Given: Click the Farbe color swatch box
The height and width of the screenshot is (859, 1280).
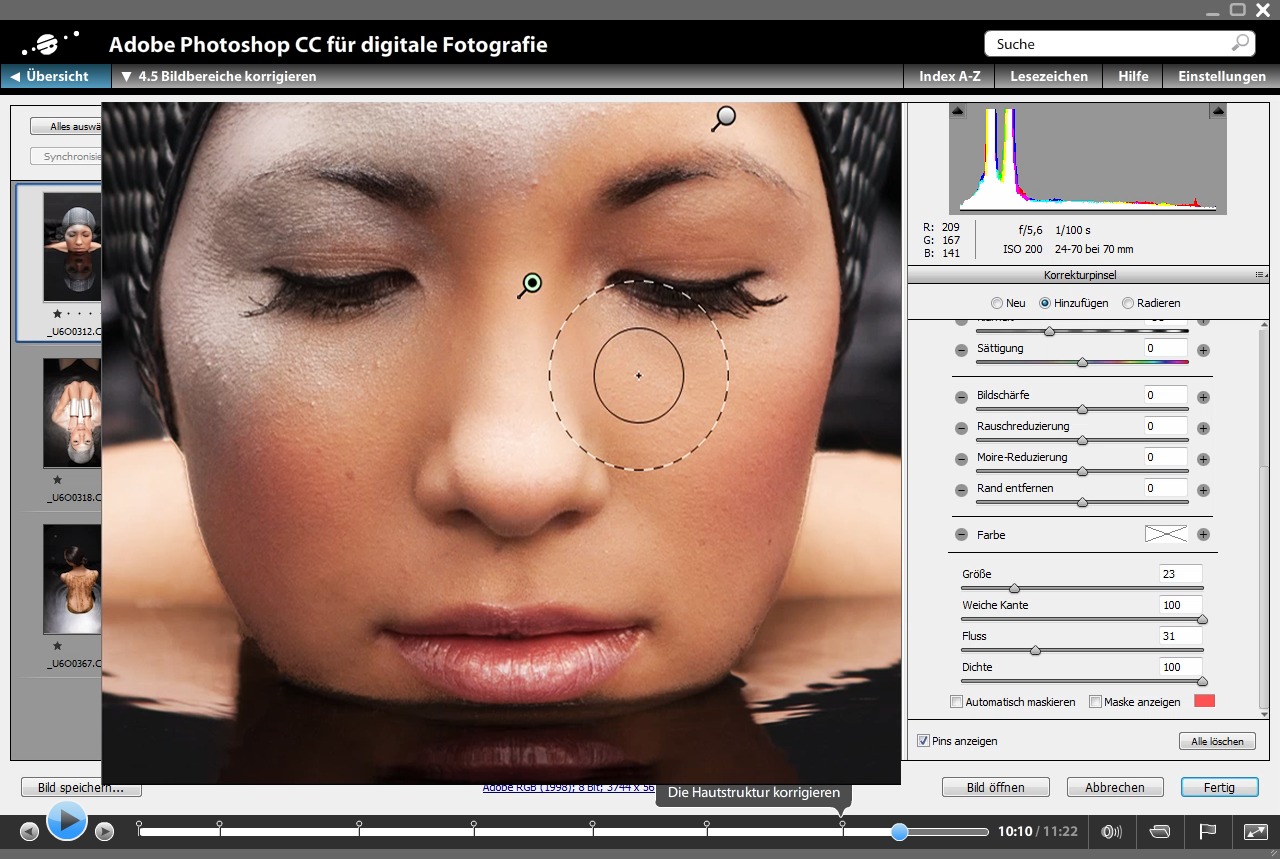Looking at the screenshot, I should [1166, 534].
